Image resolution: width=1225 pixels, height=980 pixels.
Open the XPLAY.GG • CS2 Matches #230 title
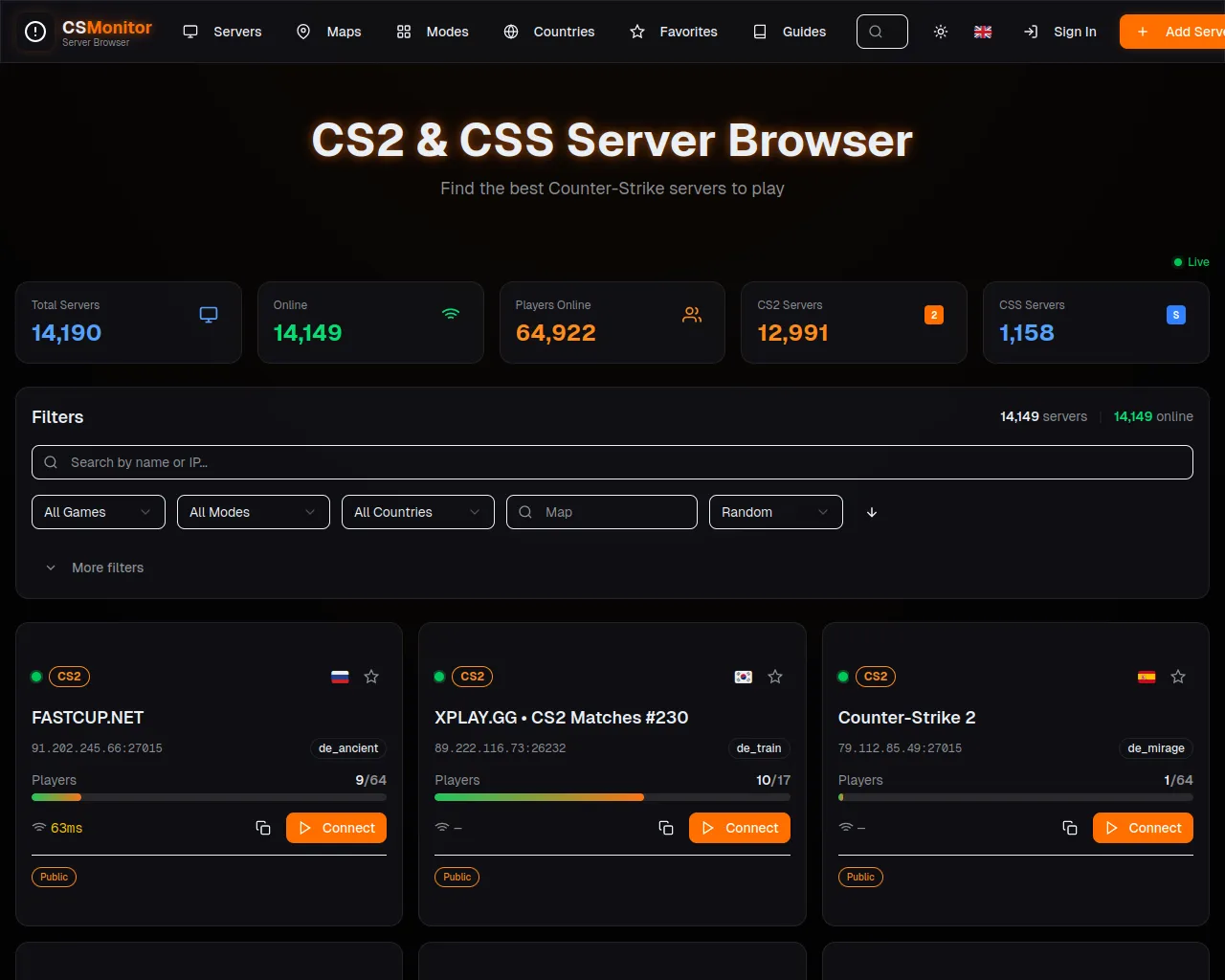(562, 718)
